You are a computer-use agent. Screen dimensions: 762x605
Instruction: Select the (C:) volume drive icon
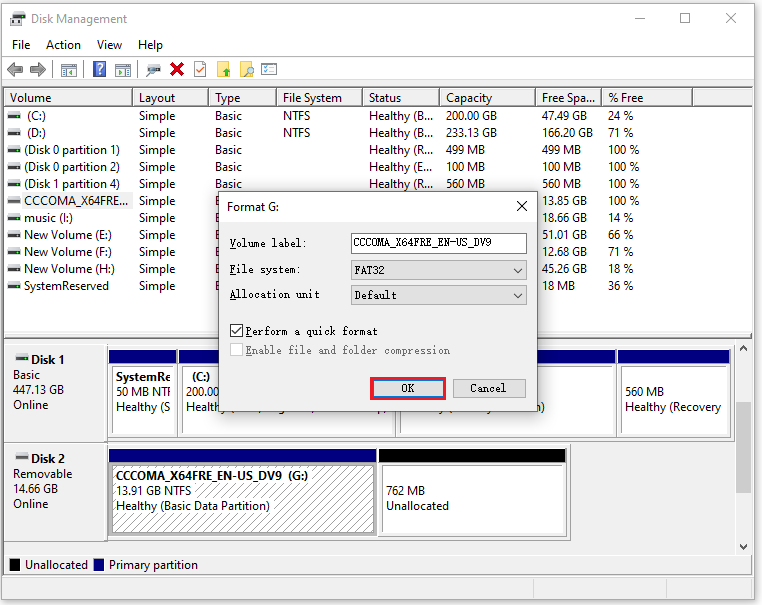[15, 116]
